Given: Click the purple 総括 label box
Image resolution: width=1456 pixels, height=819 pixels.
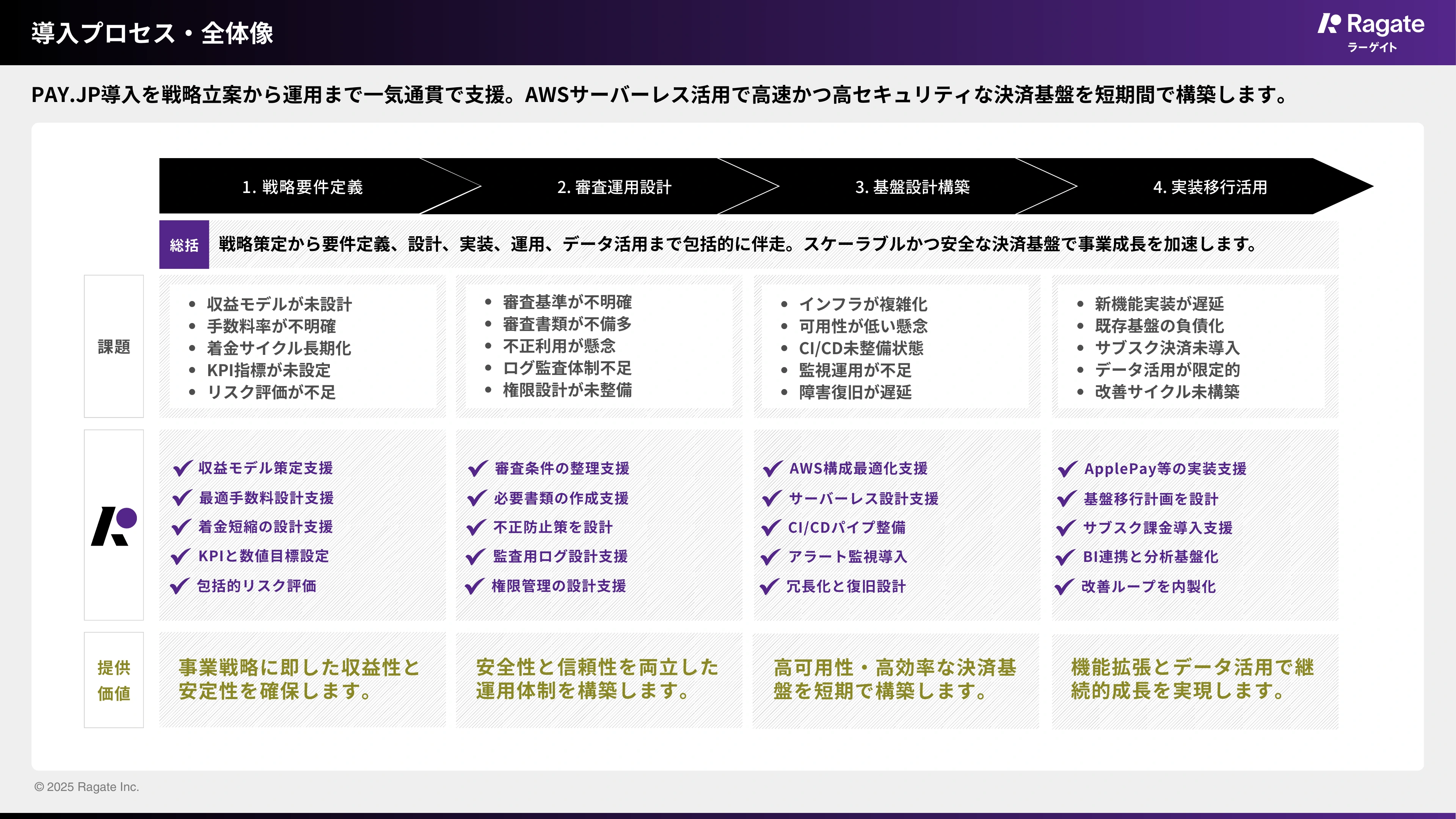Looking at the screenshot, I should [x=184, y=245].
